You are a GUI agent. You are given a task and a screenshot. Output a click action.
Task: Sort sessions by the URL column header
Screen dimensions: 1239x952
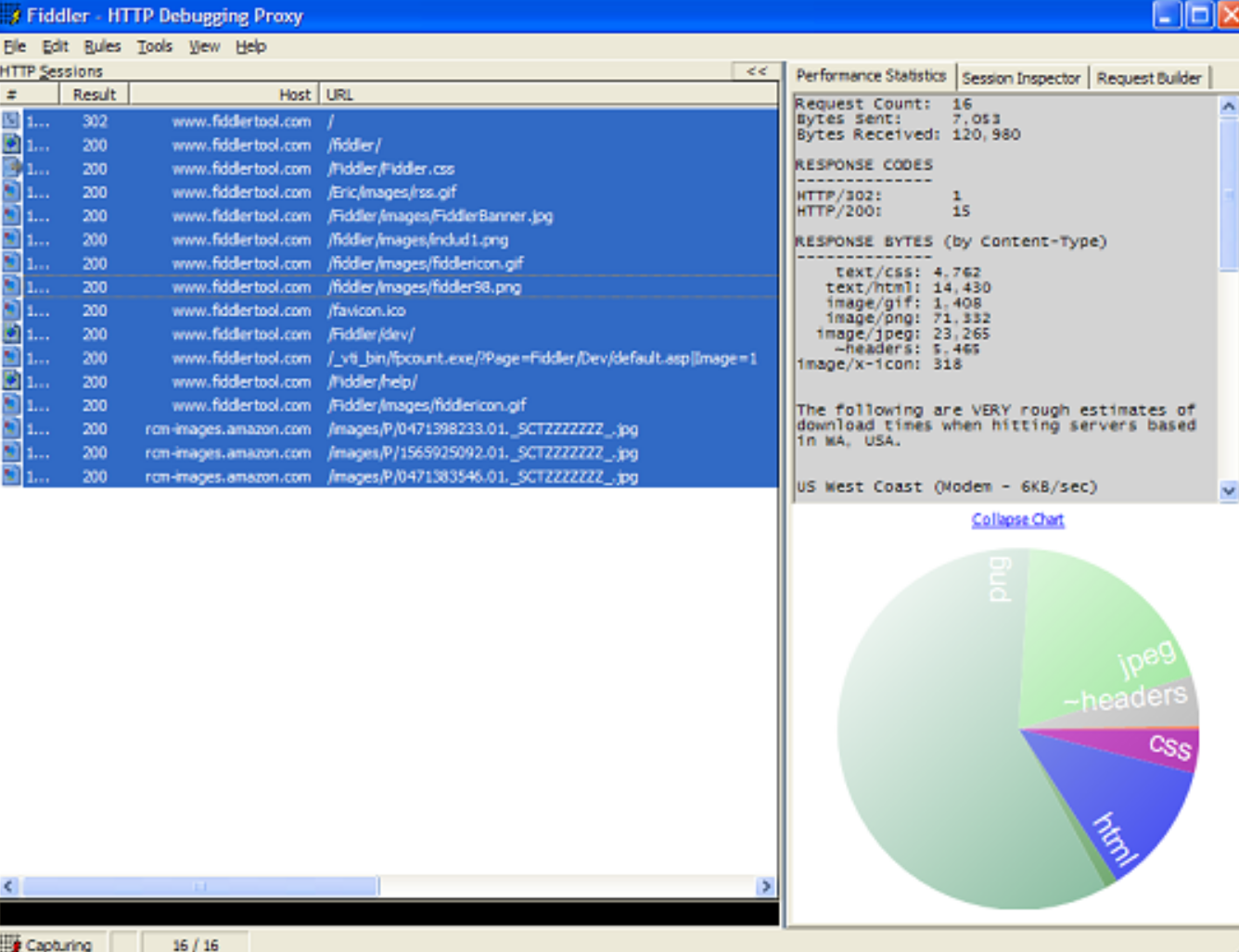549,95
